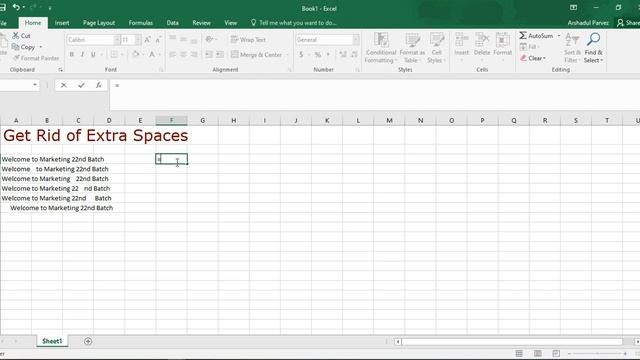Click the Copy command in Clipboard

click(x=24, y=47)
